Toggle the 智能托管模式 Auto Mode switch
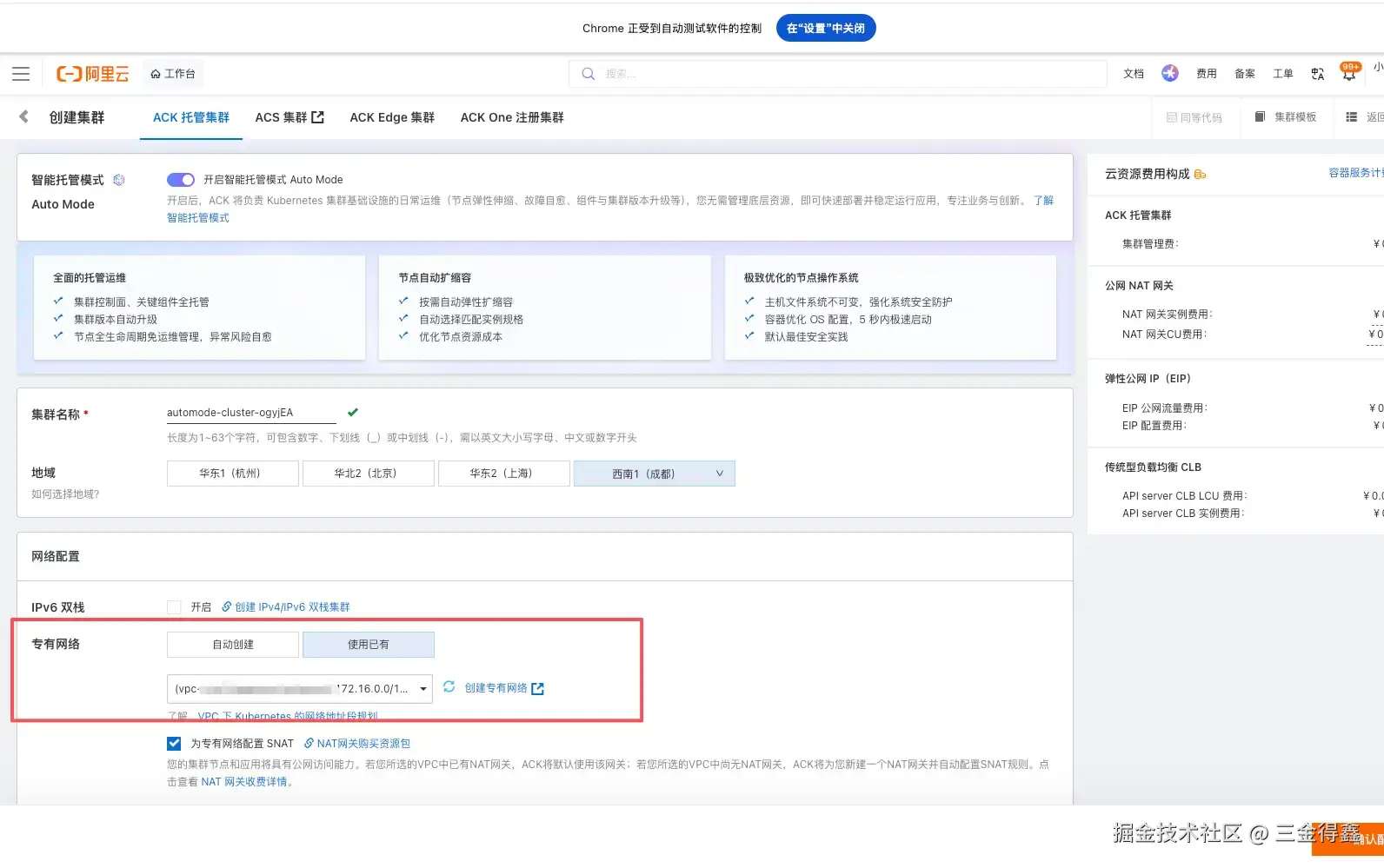Viewport: 1384px width, 868px height. (x=181, y=180)
